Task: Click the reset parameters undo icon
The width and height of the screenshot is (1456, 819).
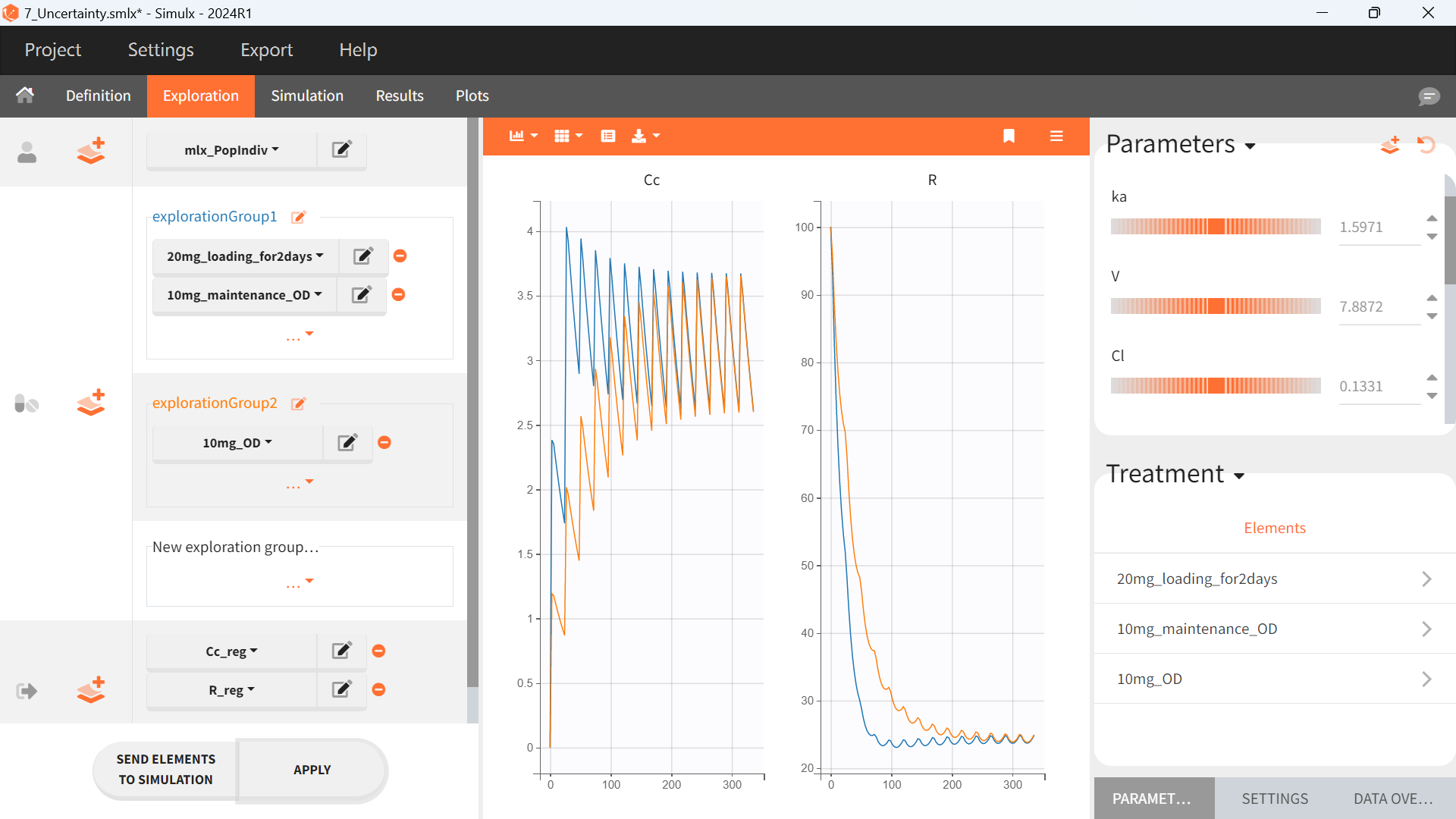Action: click(1426, 144)
